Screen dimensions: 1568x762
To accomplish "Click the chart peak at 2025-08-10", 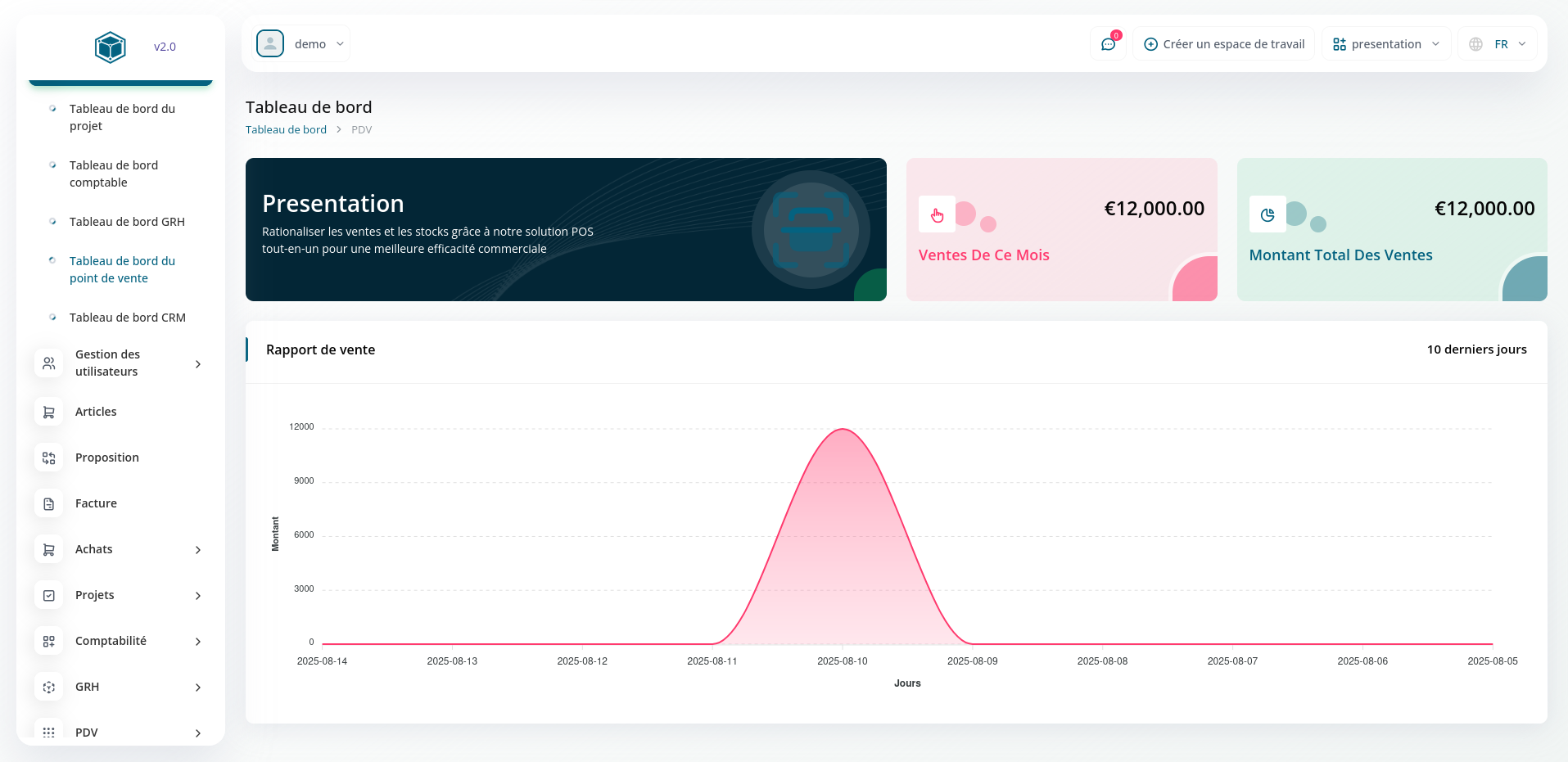I will (842, 430).
